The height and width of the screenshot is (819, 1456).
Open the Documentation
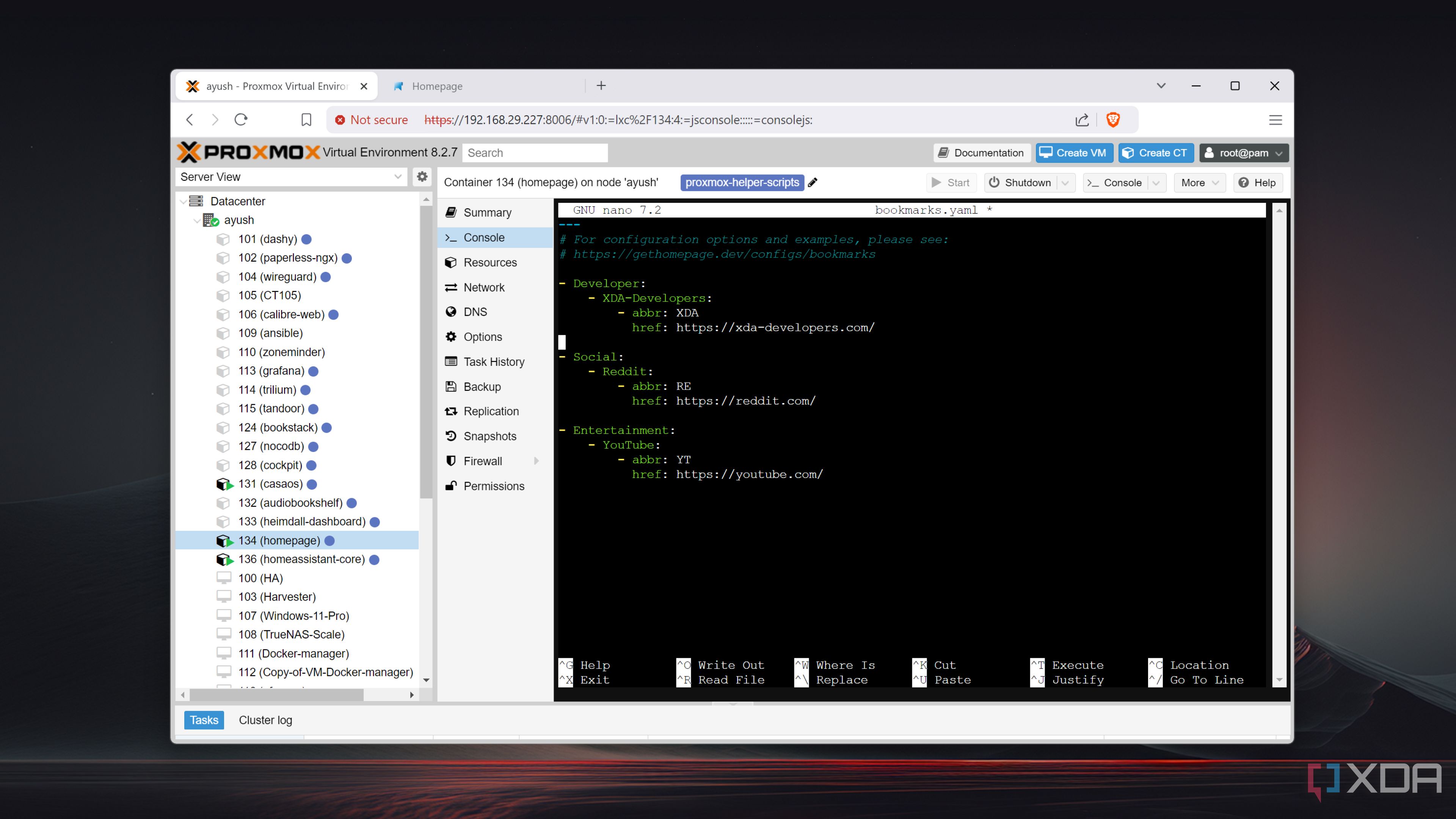[981, 152]
